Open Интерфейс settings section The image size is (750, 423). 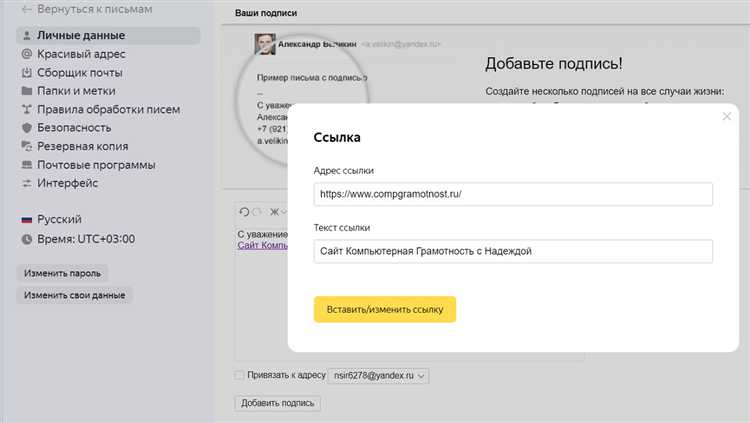67,183
